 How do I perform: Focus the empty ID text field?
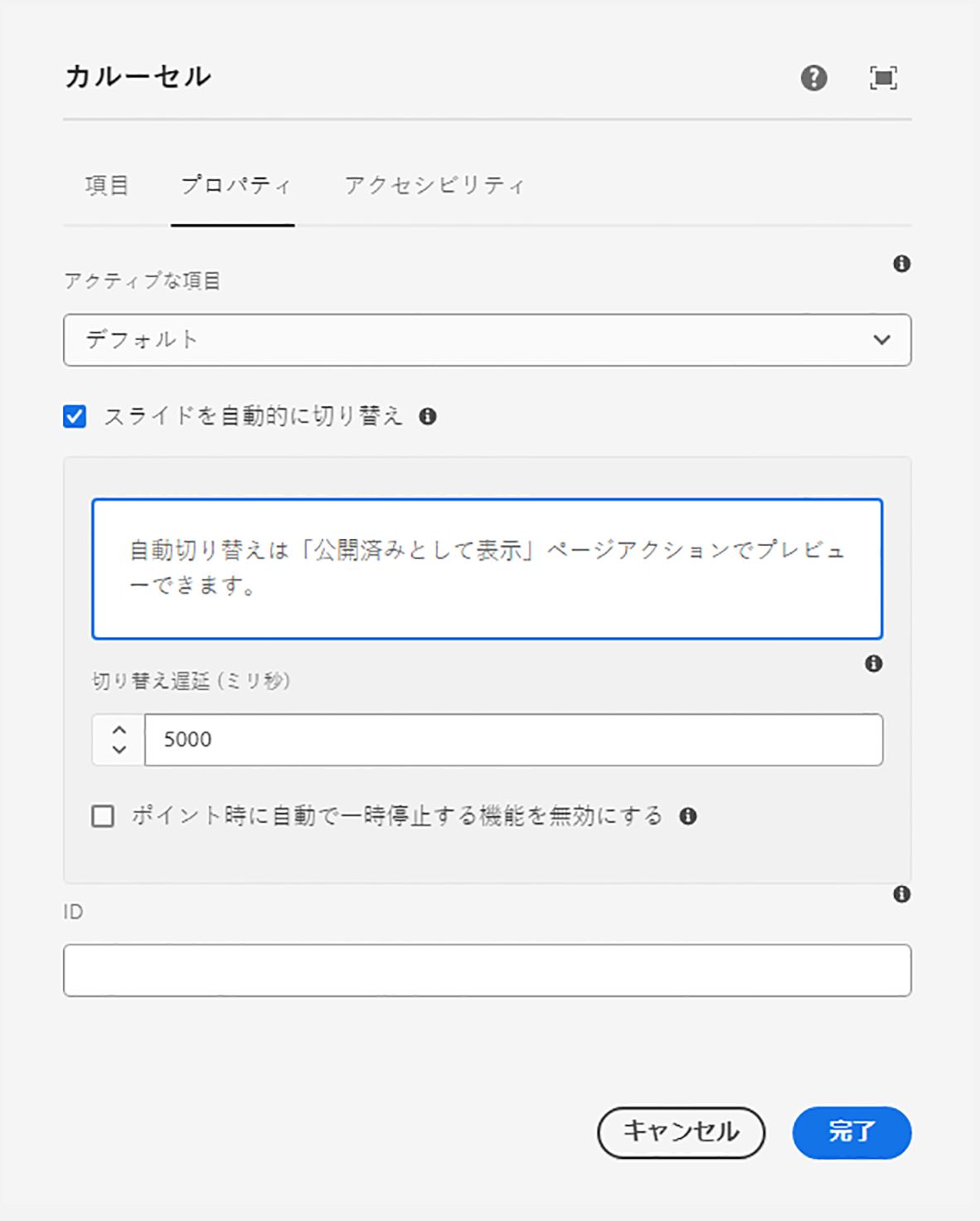pos(487,970)
